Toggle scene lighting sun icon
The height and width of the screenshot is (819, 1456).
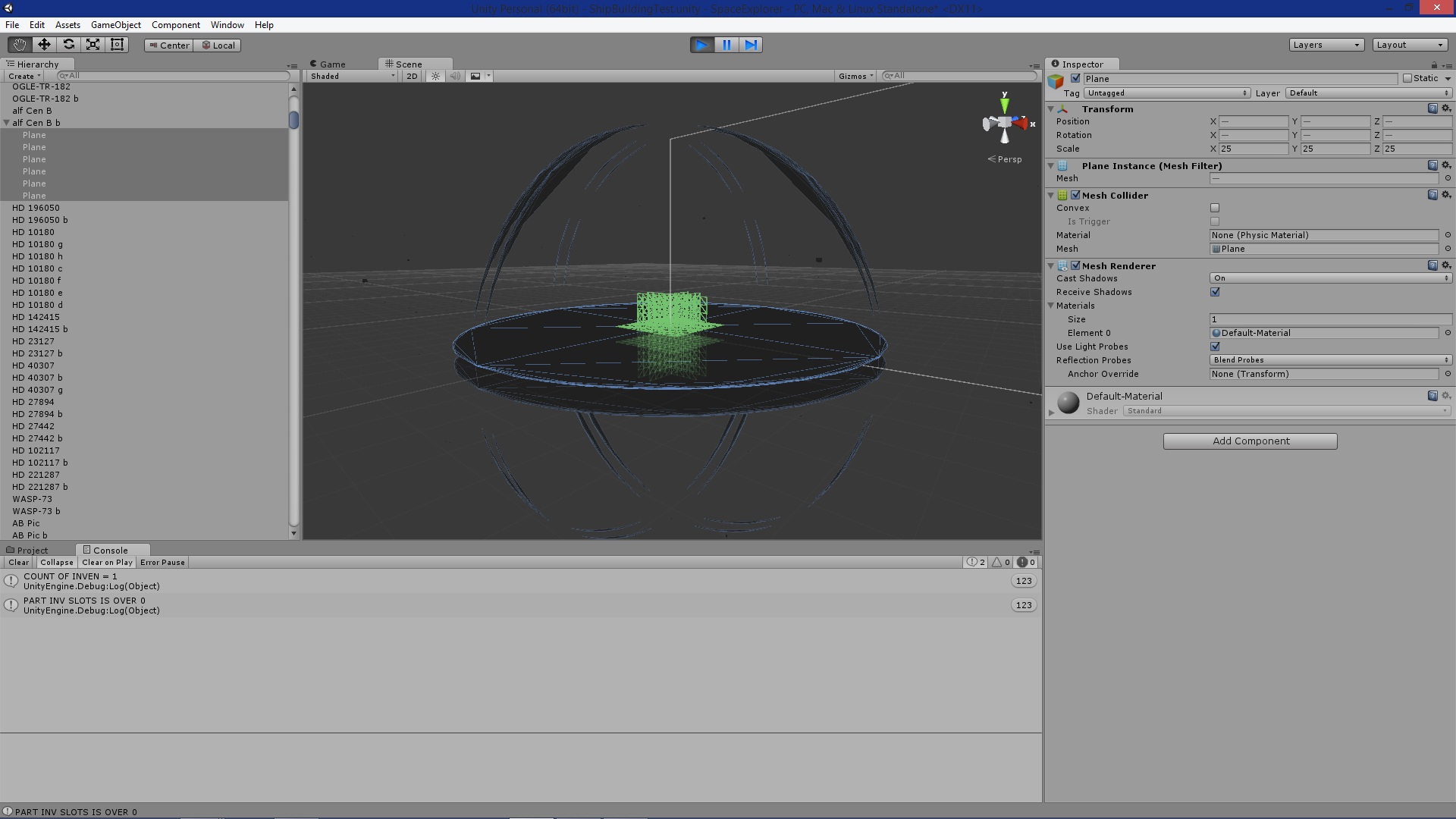tap(435, 76)
